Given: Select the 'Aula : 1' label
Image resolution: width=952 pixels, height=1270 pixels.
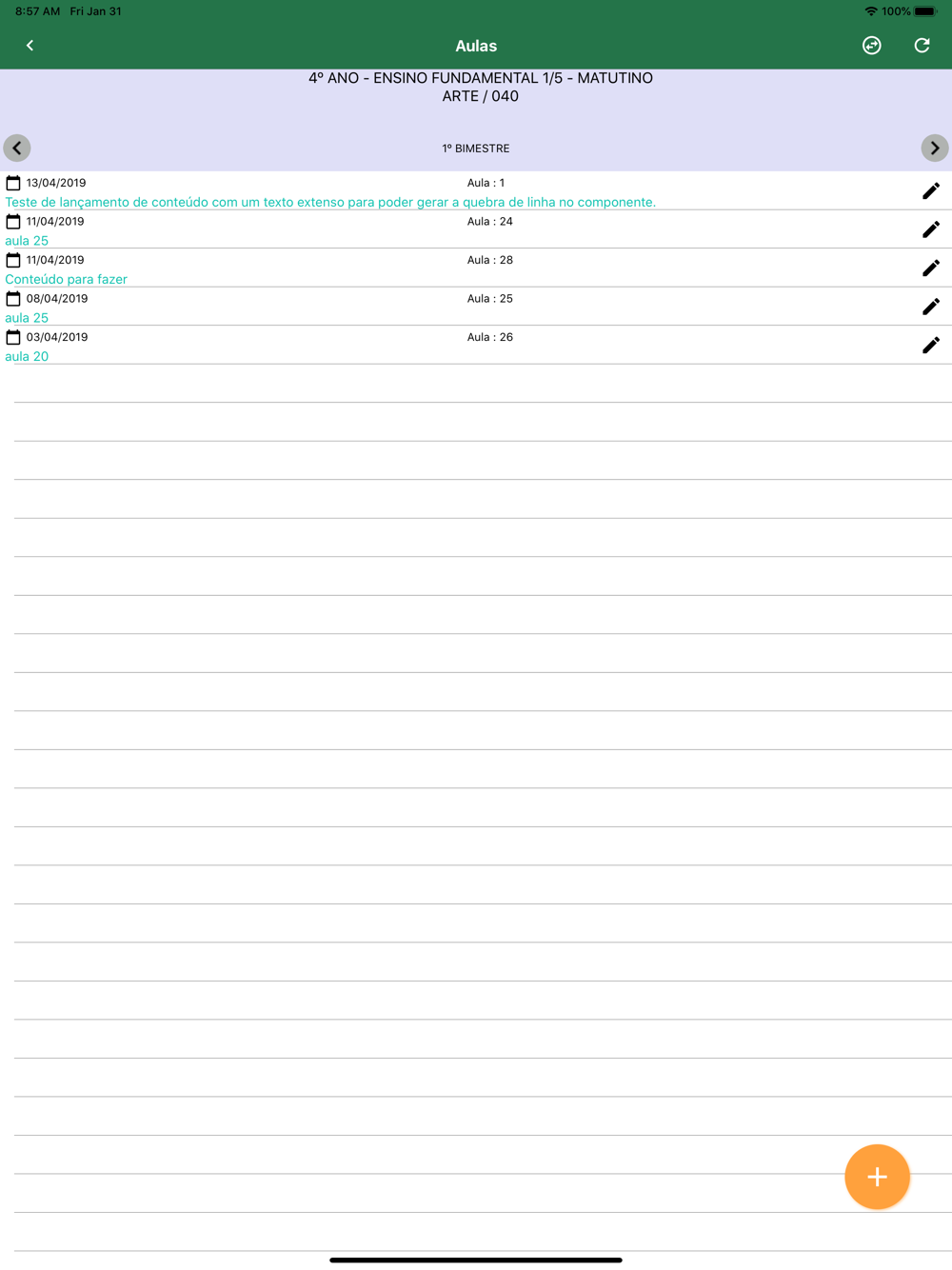Looking at the screenshot, I should coord(486,183).
